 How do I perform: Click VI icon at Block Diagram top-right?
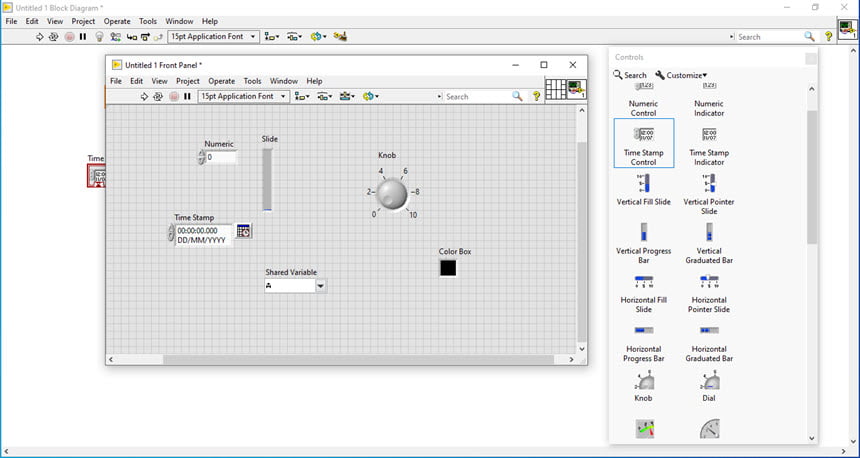pyautogui.click(x=847, y=29)
